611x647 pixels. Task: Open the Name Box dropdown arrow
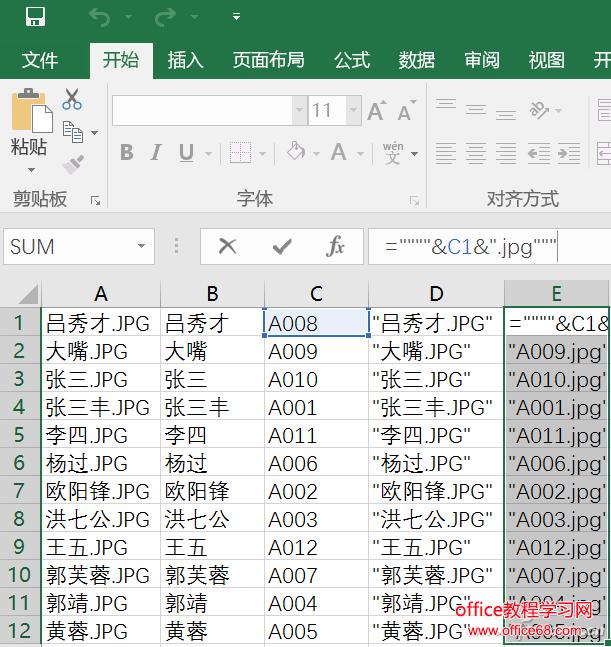142,246
